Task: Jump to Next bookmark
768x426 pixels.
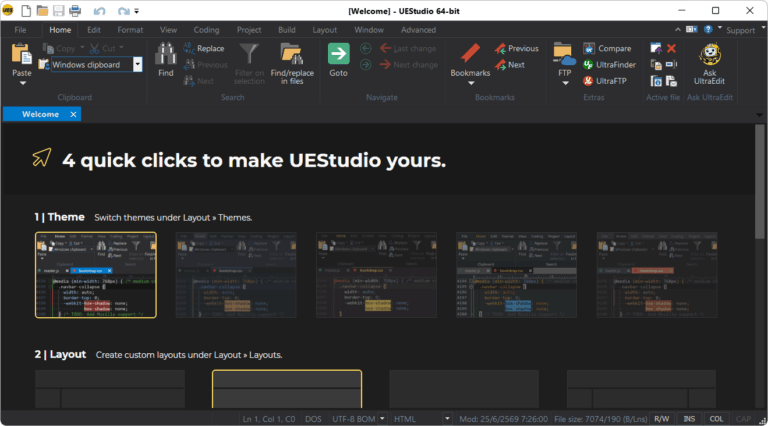Action: click(x=509, y=65)
